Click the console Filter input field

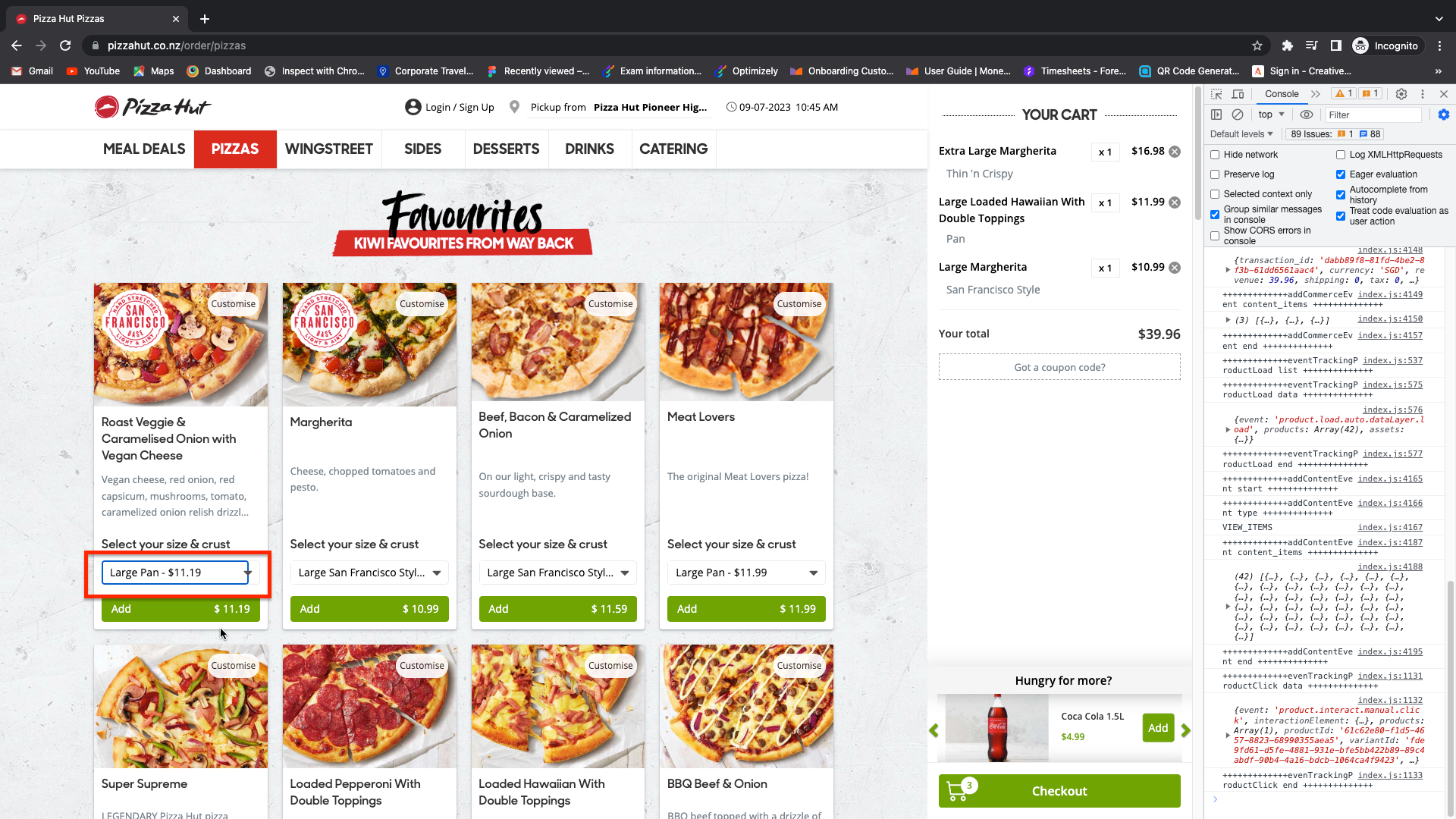[x=1373, y=115]
